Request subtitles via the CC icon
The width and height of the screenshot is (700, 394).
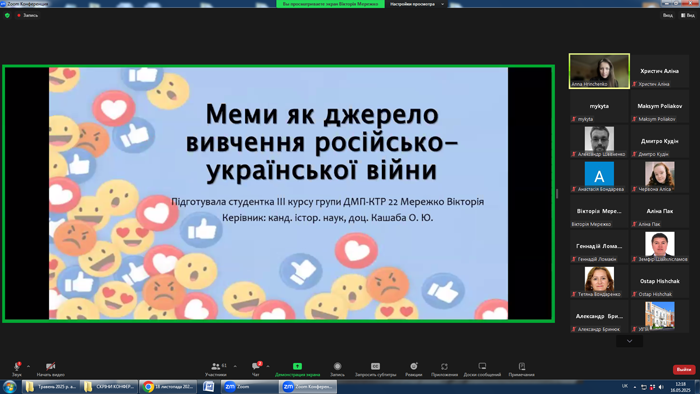click(x=375, y=366)
